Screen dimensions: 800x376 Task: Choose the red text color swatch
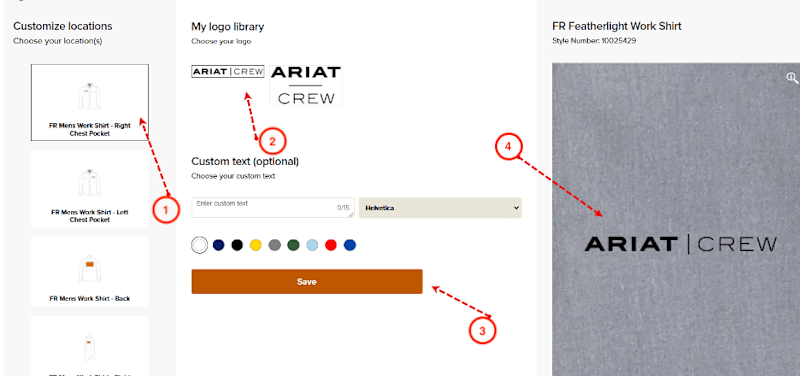point(331,245)
